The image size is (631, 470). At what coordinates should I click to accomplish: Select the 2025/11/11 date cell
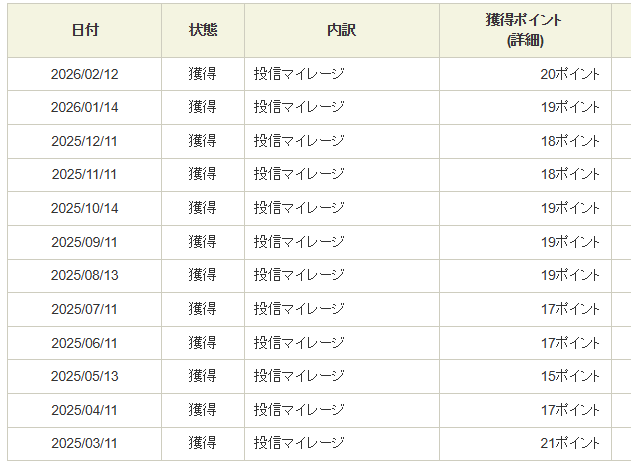[85, 174]
